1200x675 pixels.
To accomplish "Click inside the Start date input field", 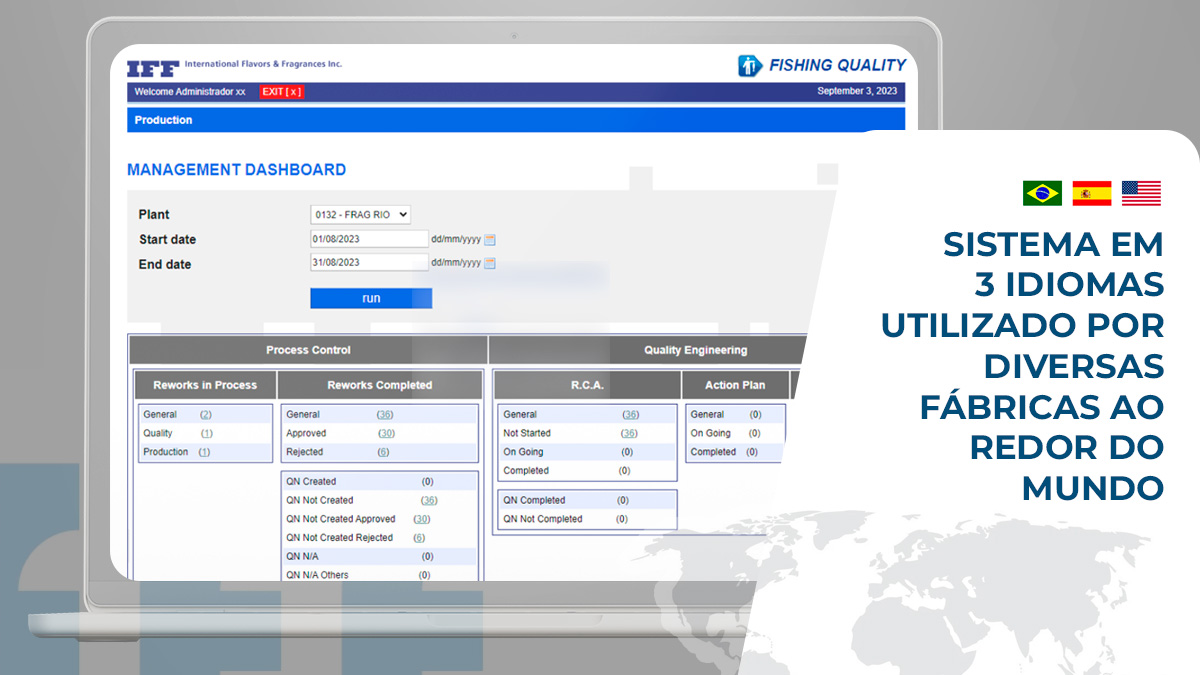I will tap(368, 238).
